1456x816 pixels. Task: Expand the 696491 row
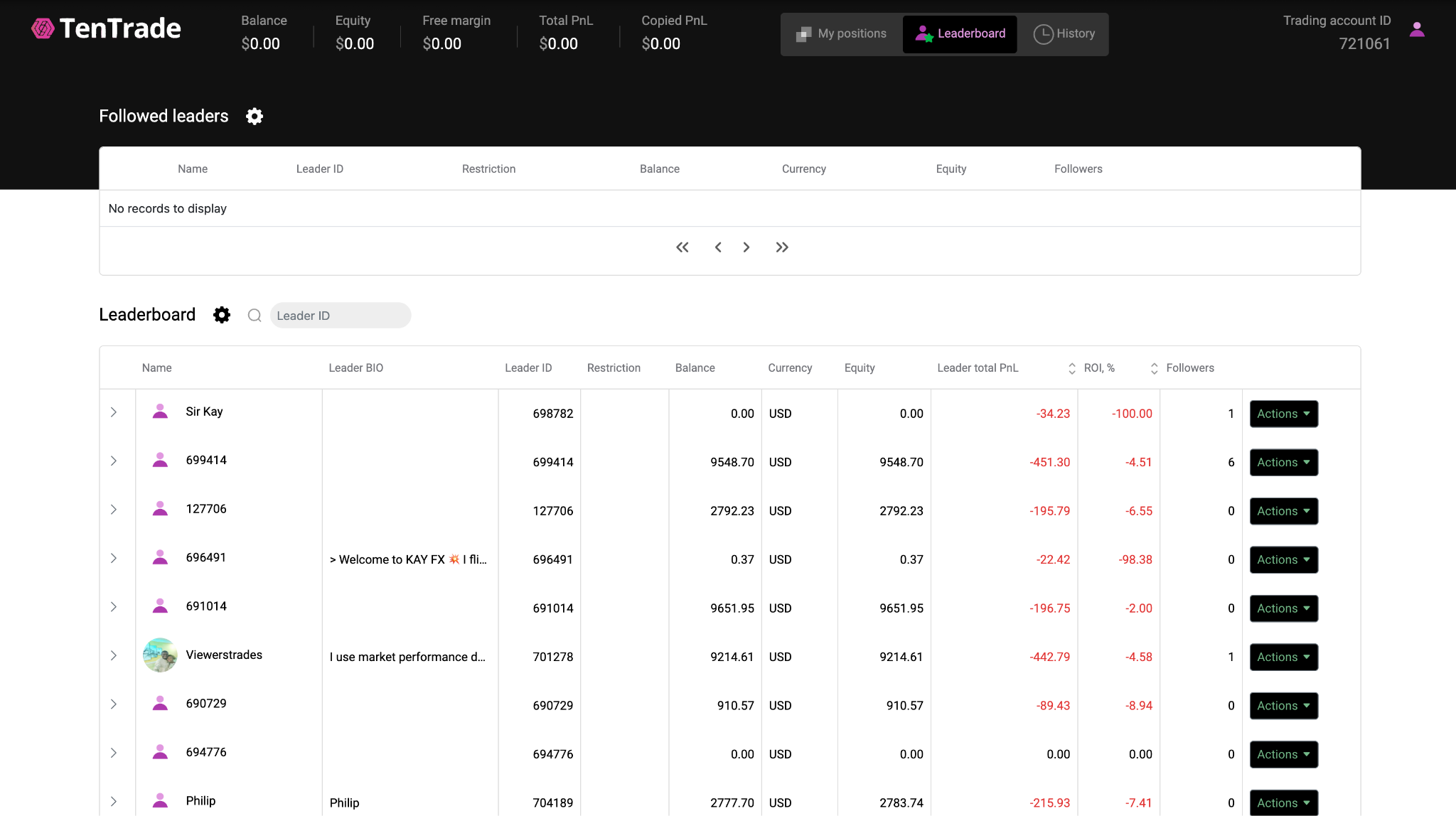click(114, 558)
